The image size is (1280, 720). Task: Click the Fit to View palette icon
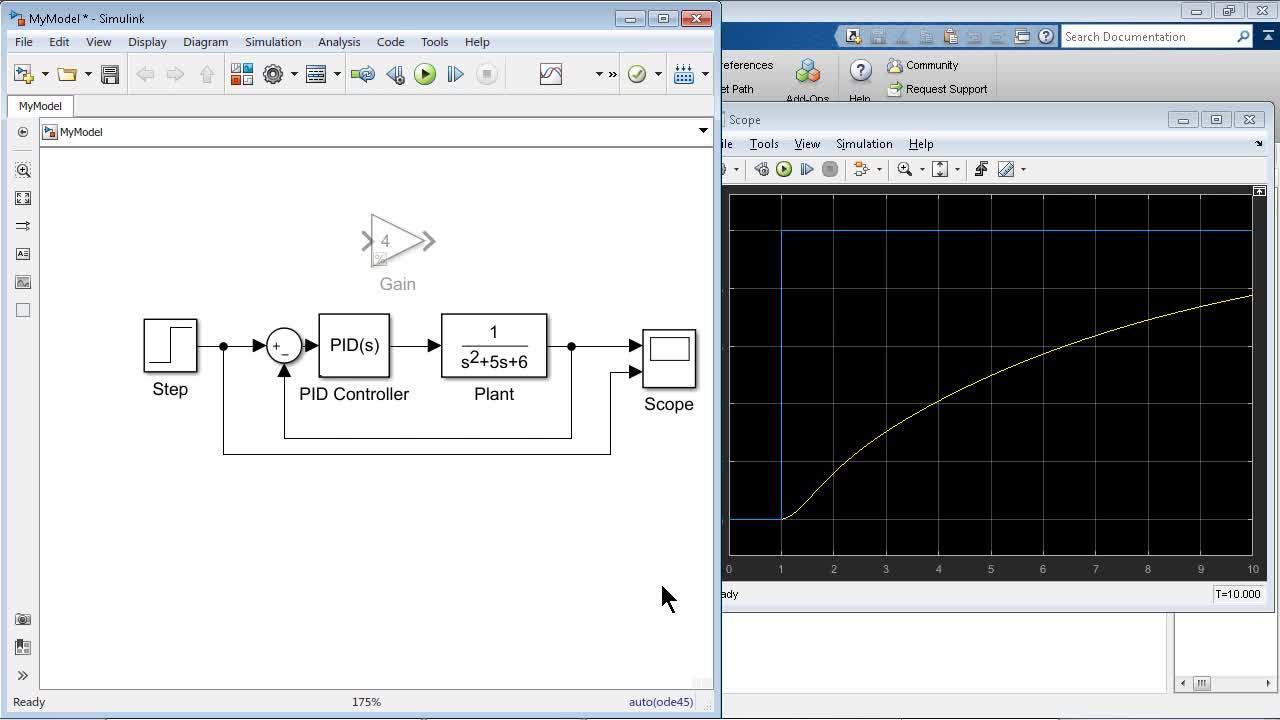point(23,198)
